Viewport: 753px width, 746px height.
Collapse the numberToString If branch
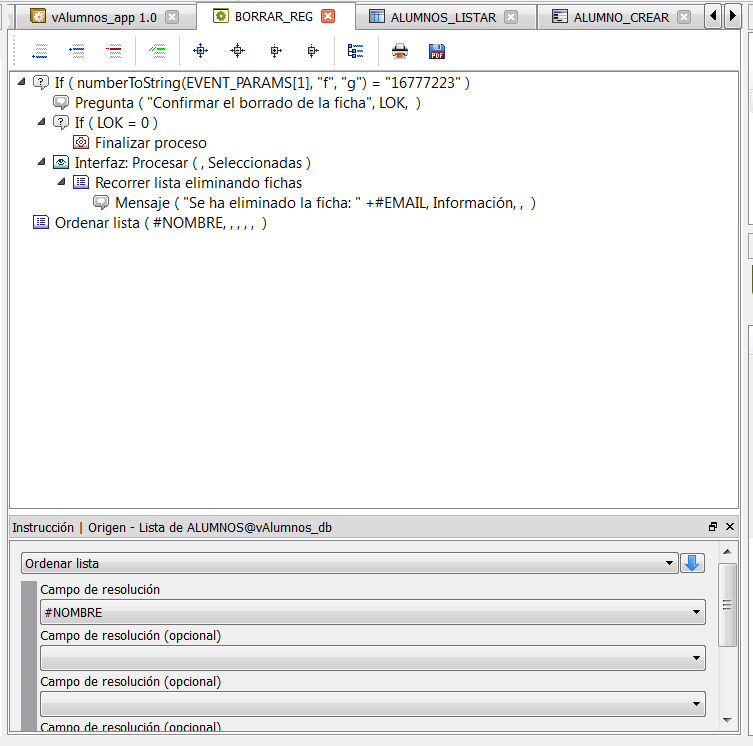click(22, 82)
